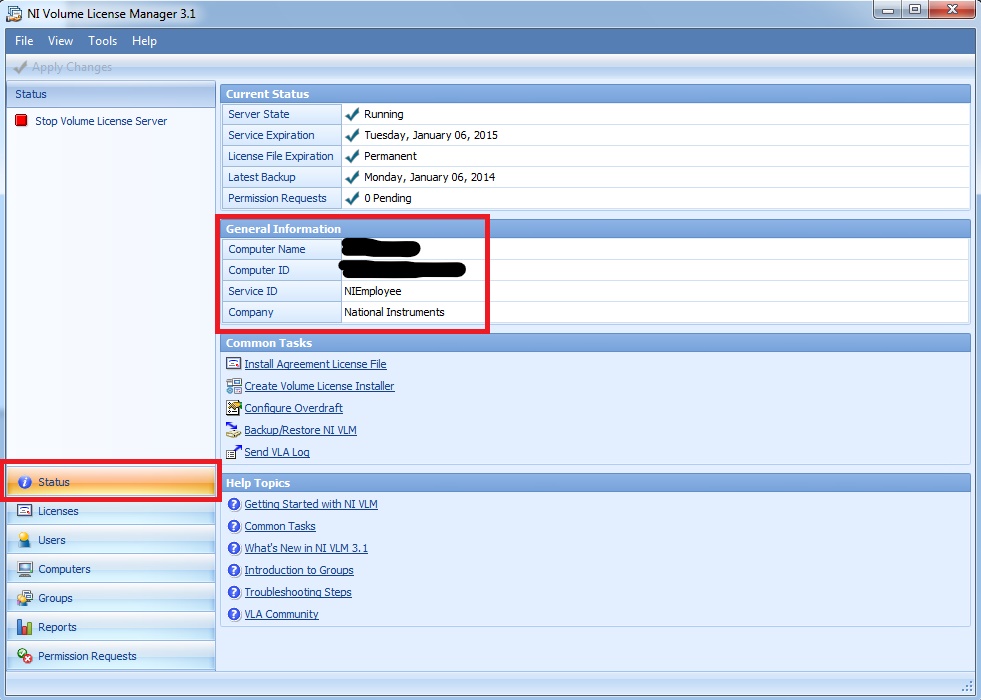Click the '0 Pending' permission requests value

[x=388, y=198]
